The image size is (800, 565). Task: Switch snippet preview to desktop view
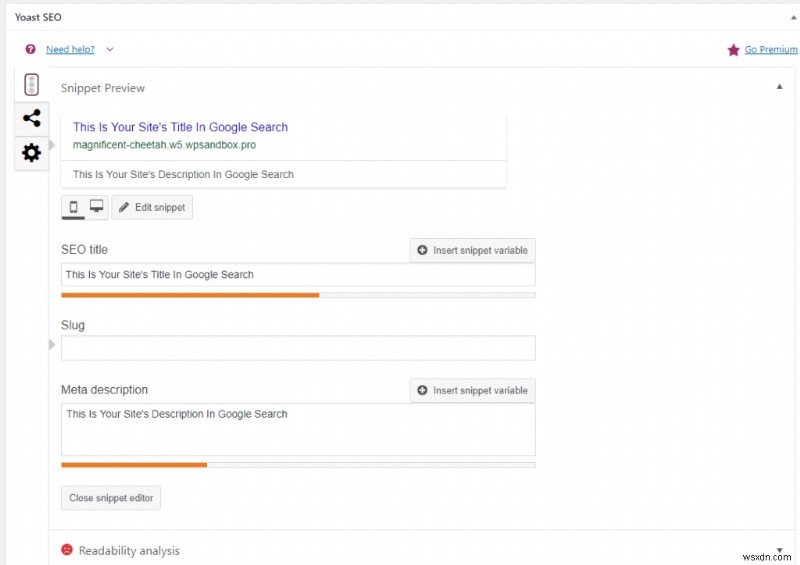pyautogui.click(x=96, y=207)
